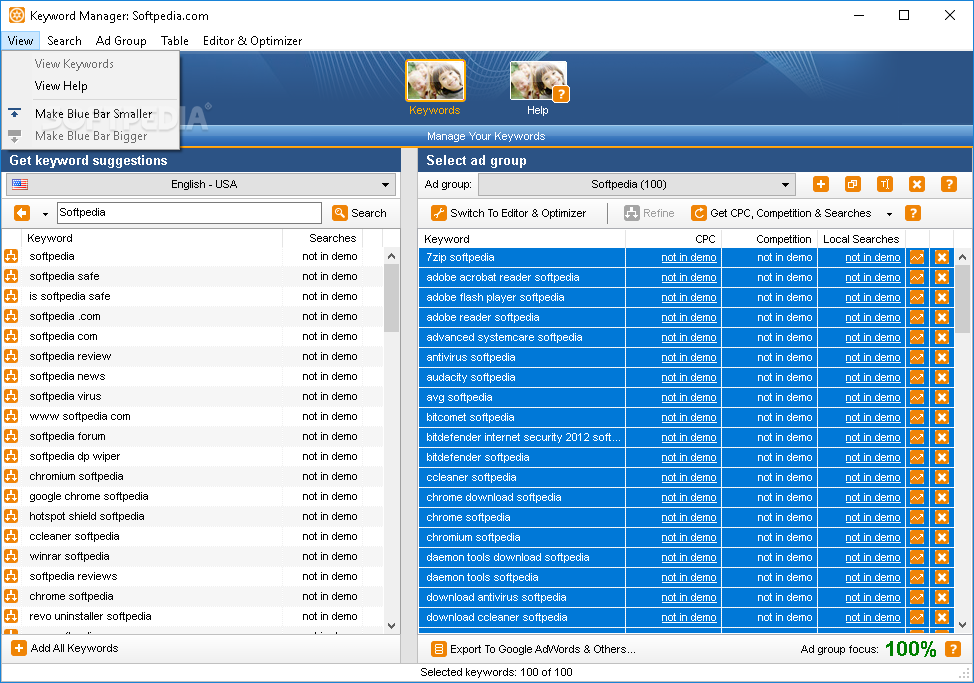Add 'hotspot shield softpedia' suggestion icon
Viewport: 974px width, 683px height.
click(x=11, y=516)
